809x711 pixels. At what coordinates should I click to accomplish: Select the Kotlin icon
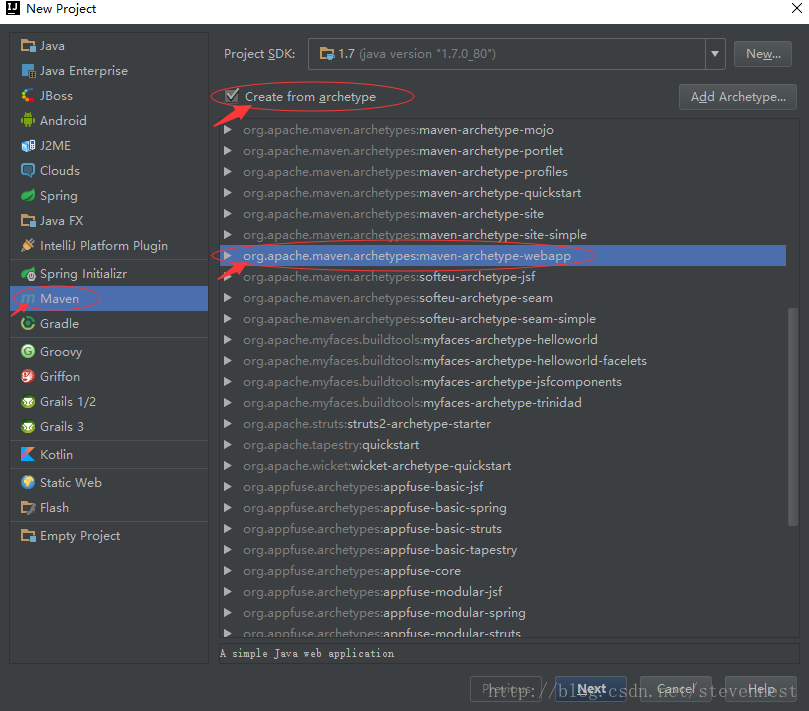pyautogui.click(x=28, y=454)
